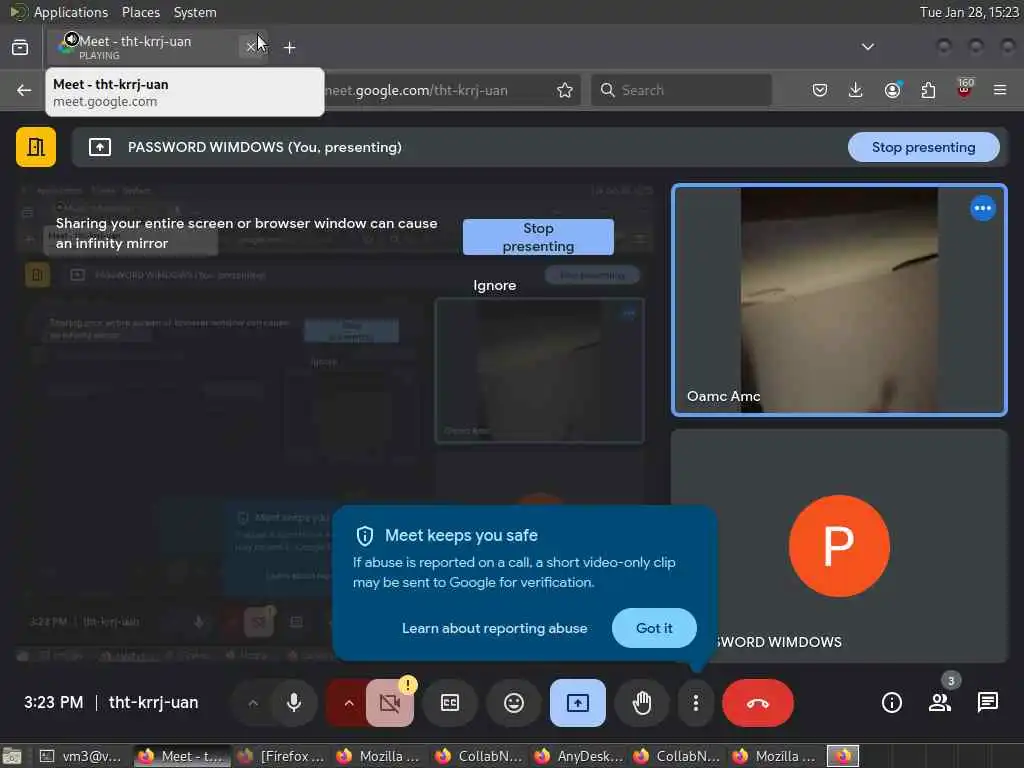Open chat with everyone icon
The height and width of the screenshot is (768, 1024).
tap(987, 703)
